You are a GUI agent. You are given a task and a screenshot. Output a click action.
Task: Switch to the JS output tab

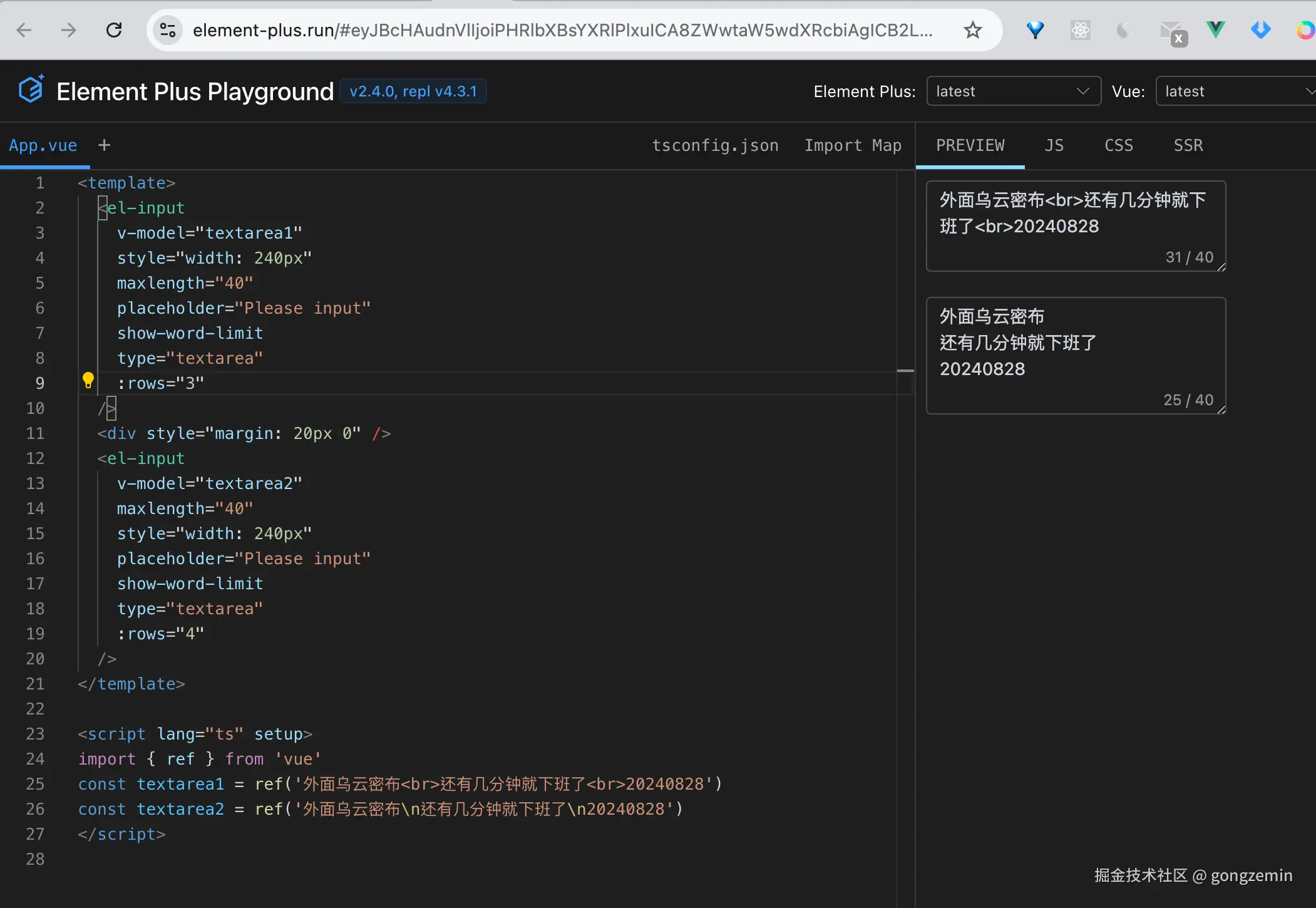click(1054, 145)
